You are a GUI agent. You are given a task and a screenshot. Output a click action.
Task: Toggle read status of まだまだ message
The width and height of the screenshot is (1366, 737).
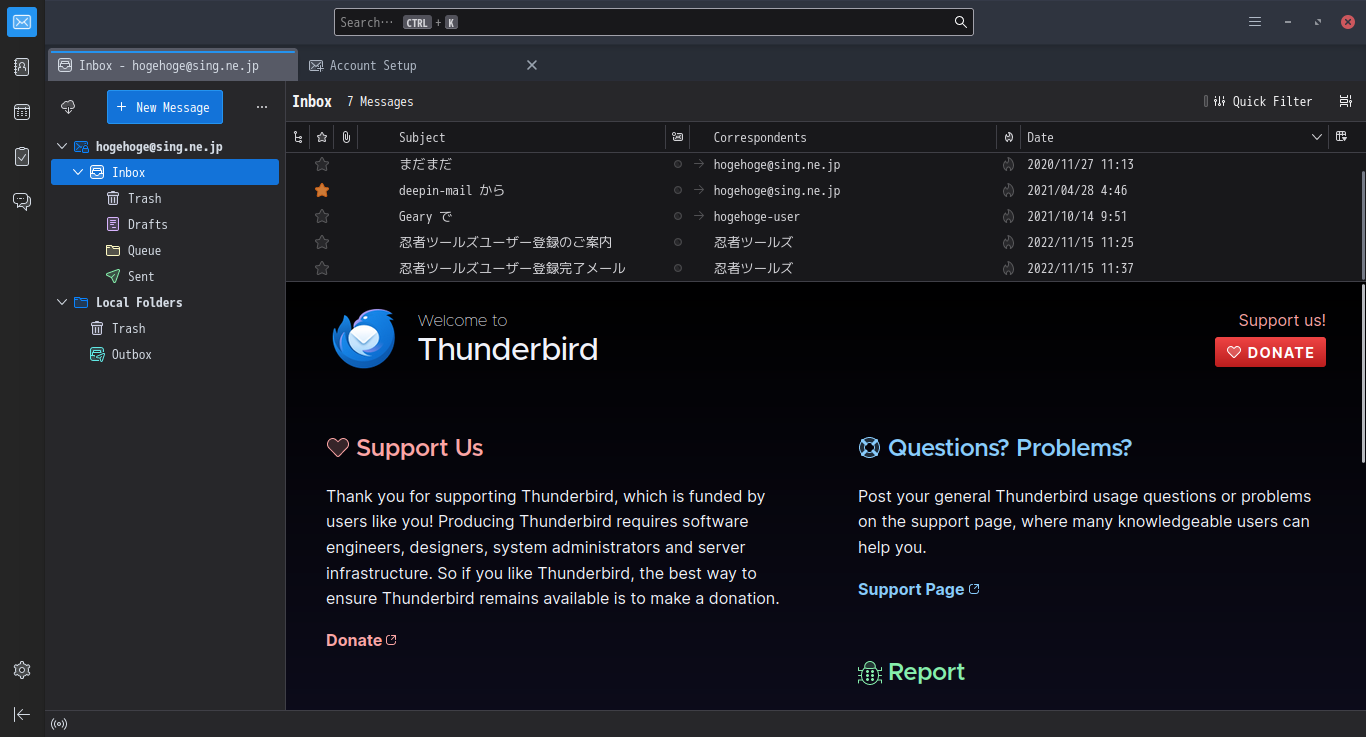click(678, 164)
